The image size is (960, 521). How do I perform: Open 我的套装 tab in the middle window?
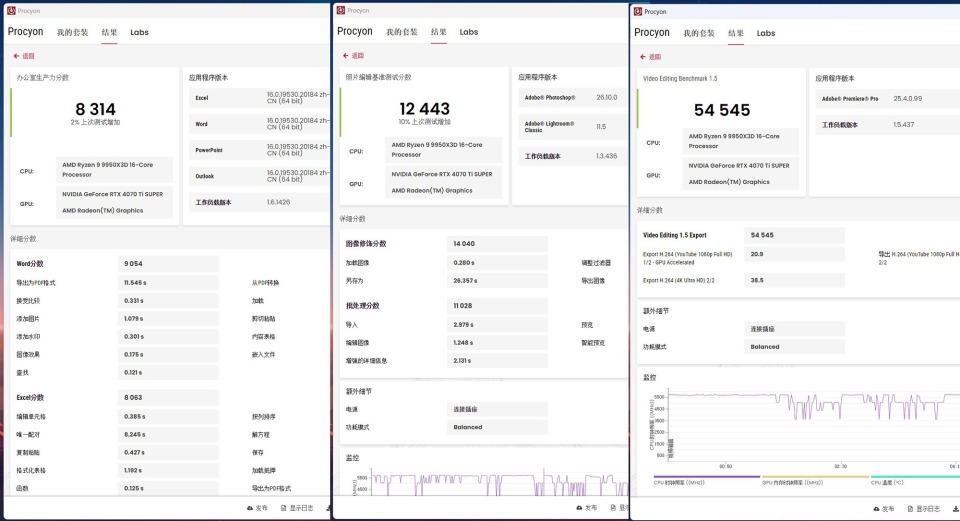[x=402, y=32]
